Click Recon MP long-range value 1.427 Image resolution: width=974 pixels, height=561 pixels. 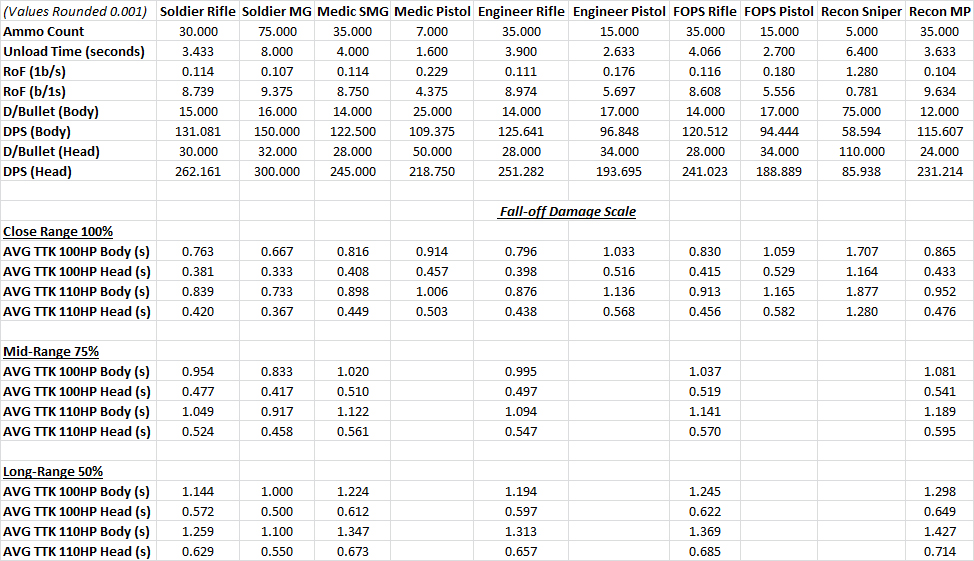[x=938, y=531]
